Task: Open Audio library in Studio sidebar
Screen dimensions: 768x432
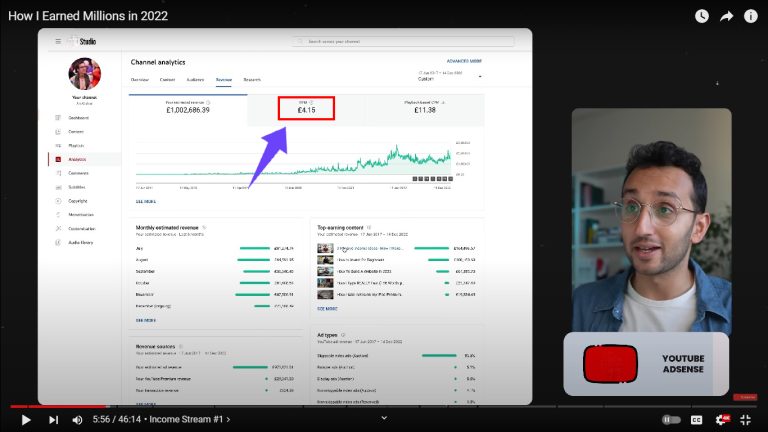Action: [80, 242]
